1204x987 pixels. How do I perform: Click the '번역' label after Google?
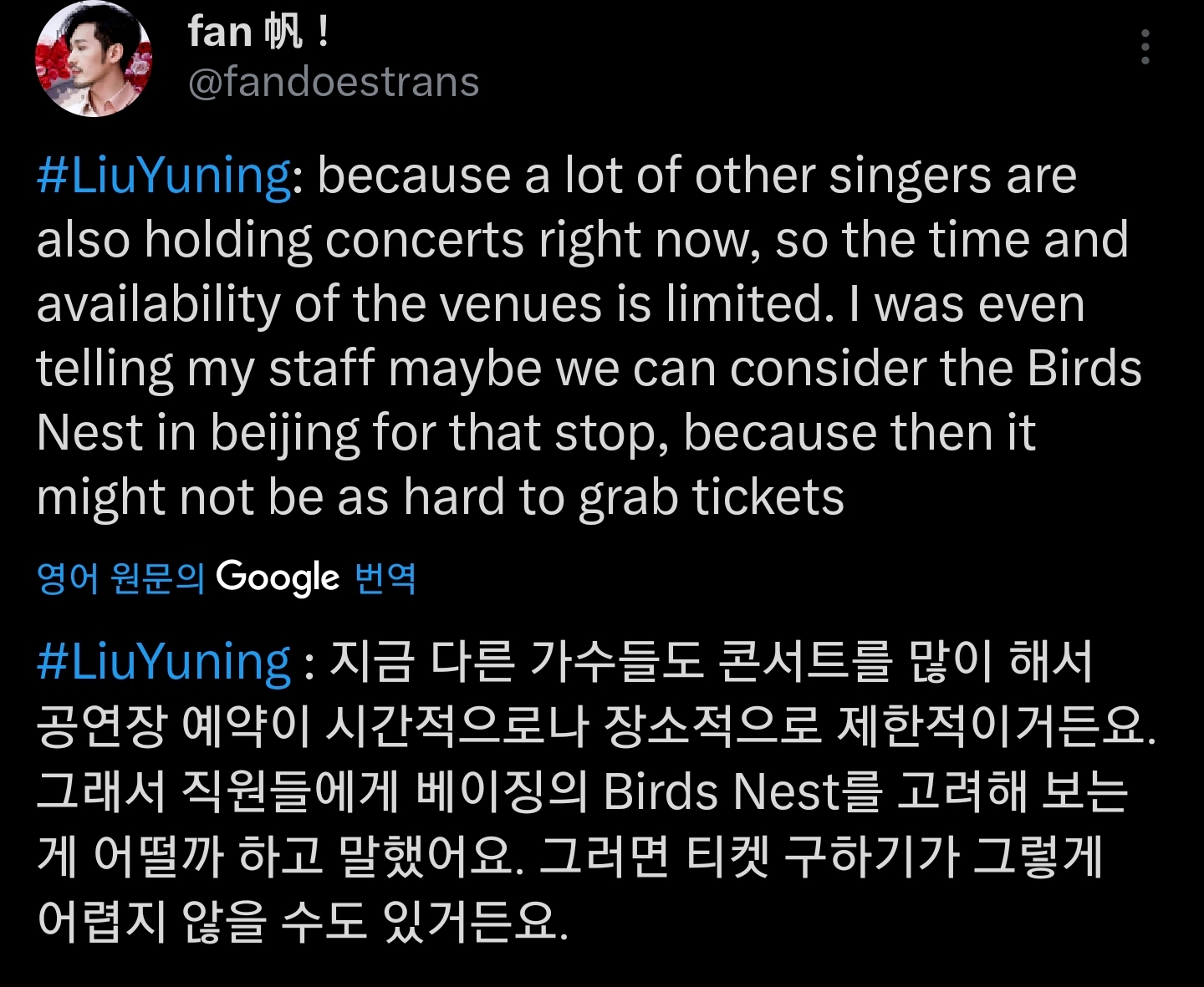pyautogui.click(x=385, y=577)
